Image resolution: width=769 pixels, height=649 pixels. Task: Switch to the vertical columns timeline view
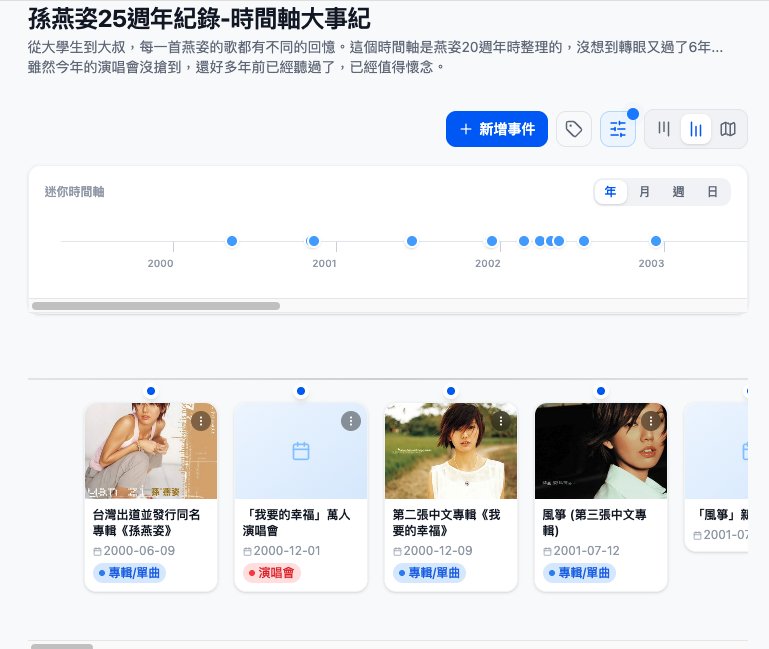[664, 129]
